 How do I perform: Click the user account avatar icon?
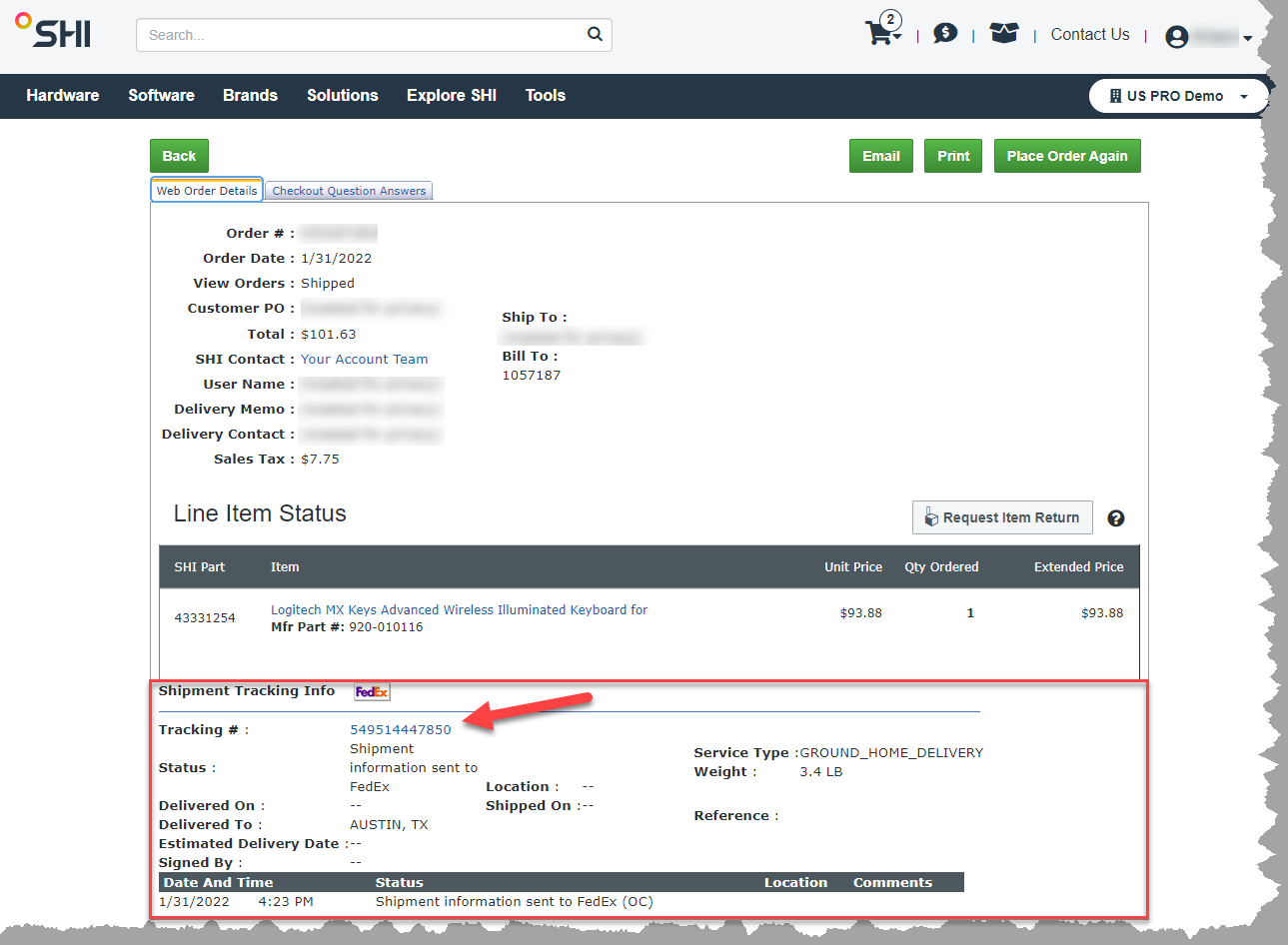[x=1177, y=37]
